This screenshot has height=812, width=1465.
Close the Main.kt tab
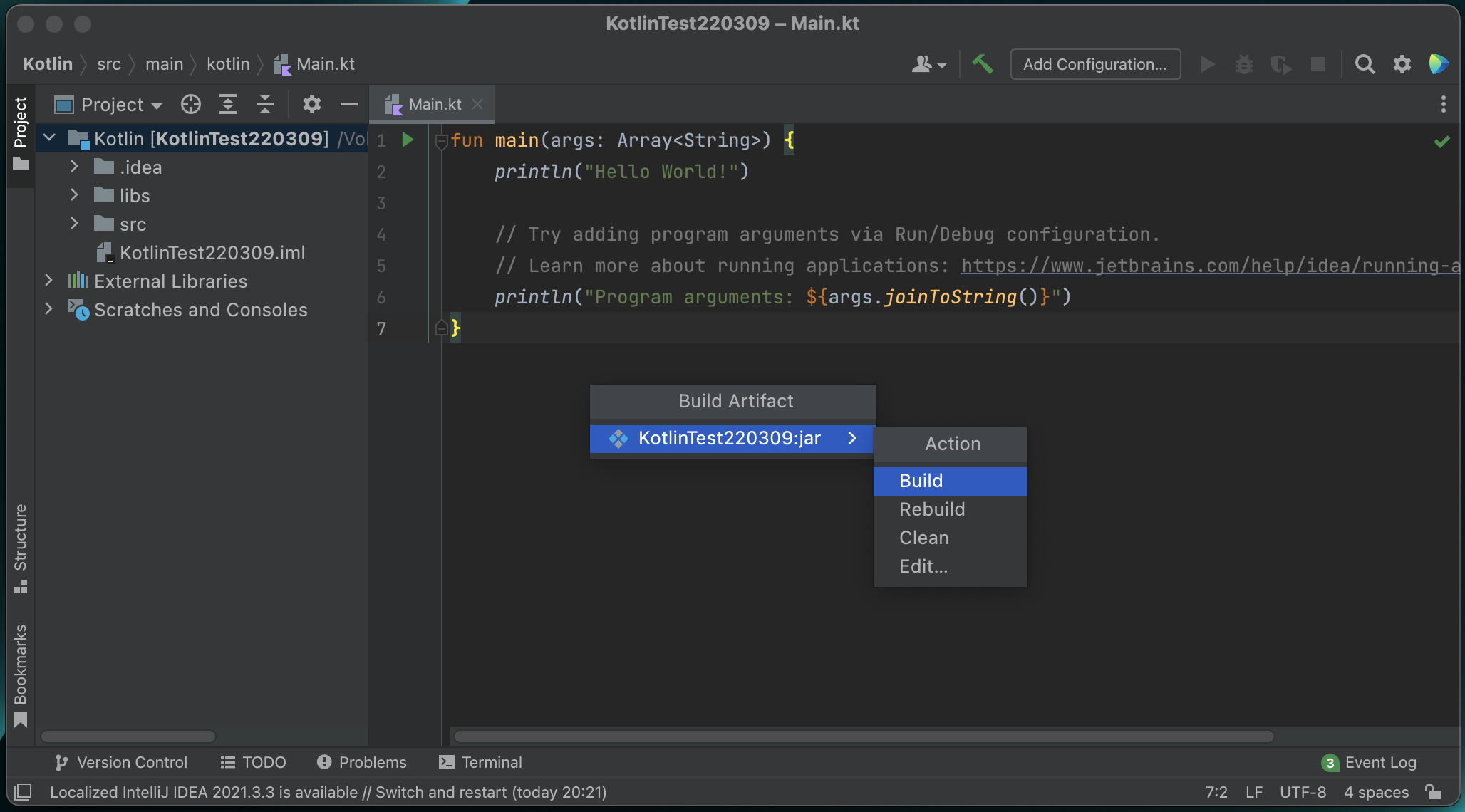pos(478,104)
